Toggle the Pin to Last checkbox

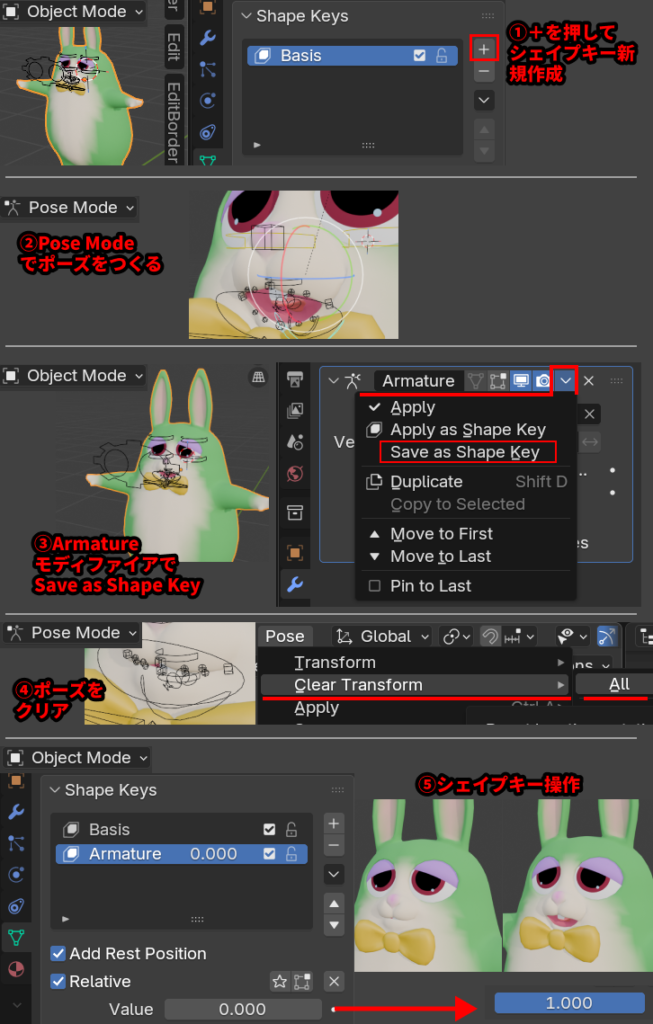point(374,586)
